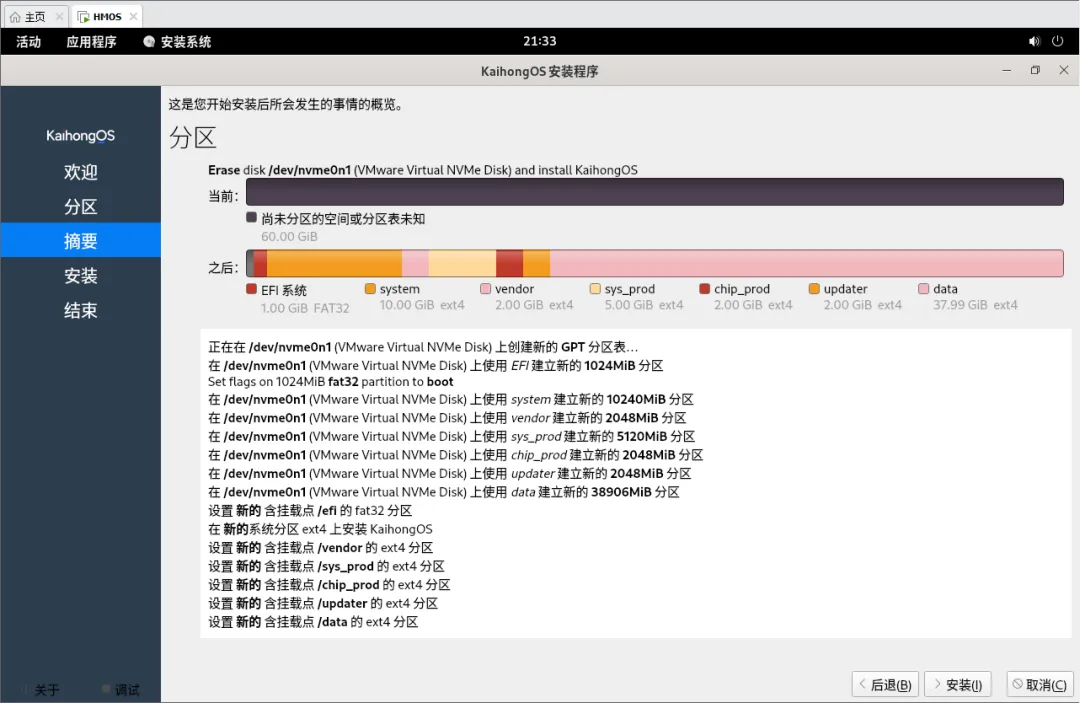This screenshot has height=703, width=1080.
Task: Click the EFI 系统 red legend swatch
Action: click(x=251, y=289)
